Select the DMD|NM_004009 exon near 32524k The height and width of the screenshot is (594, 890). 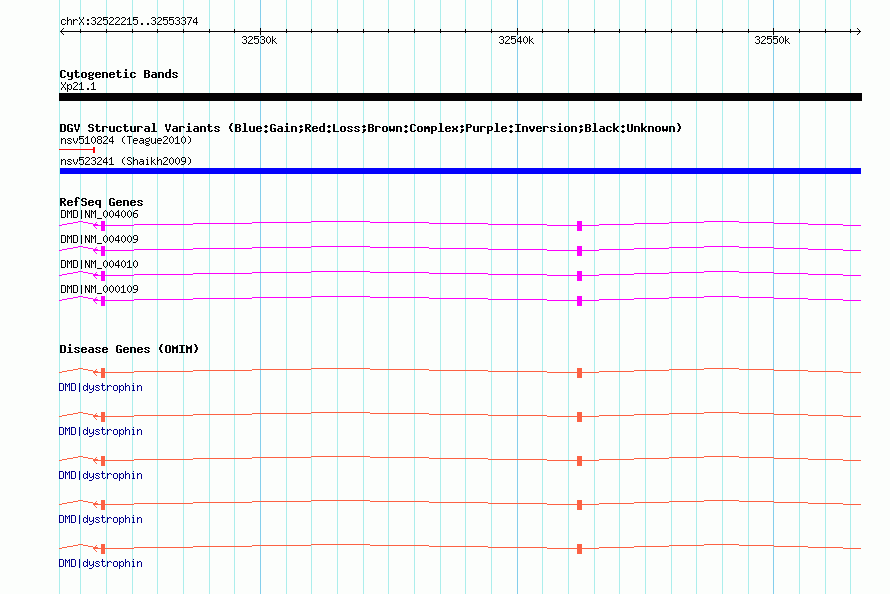pyautogui.click(x=103, y=251)
